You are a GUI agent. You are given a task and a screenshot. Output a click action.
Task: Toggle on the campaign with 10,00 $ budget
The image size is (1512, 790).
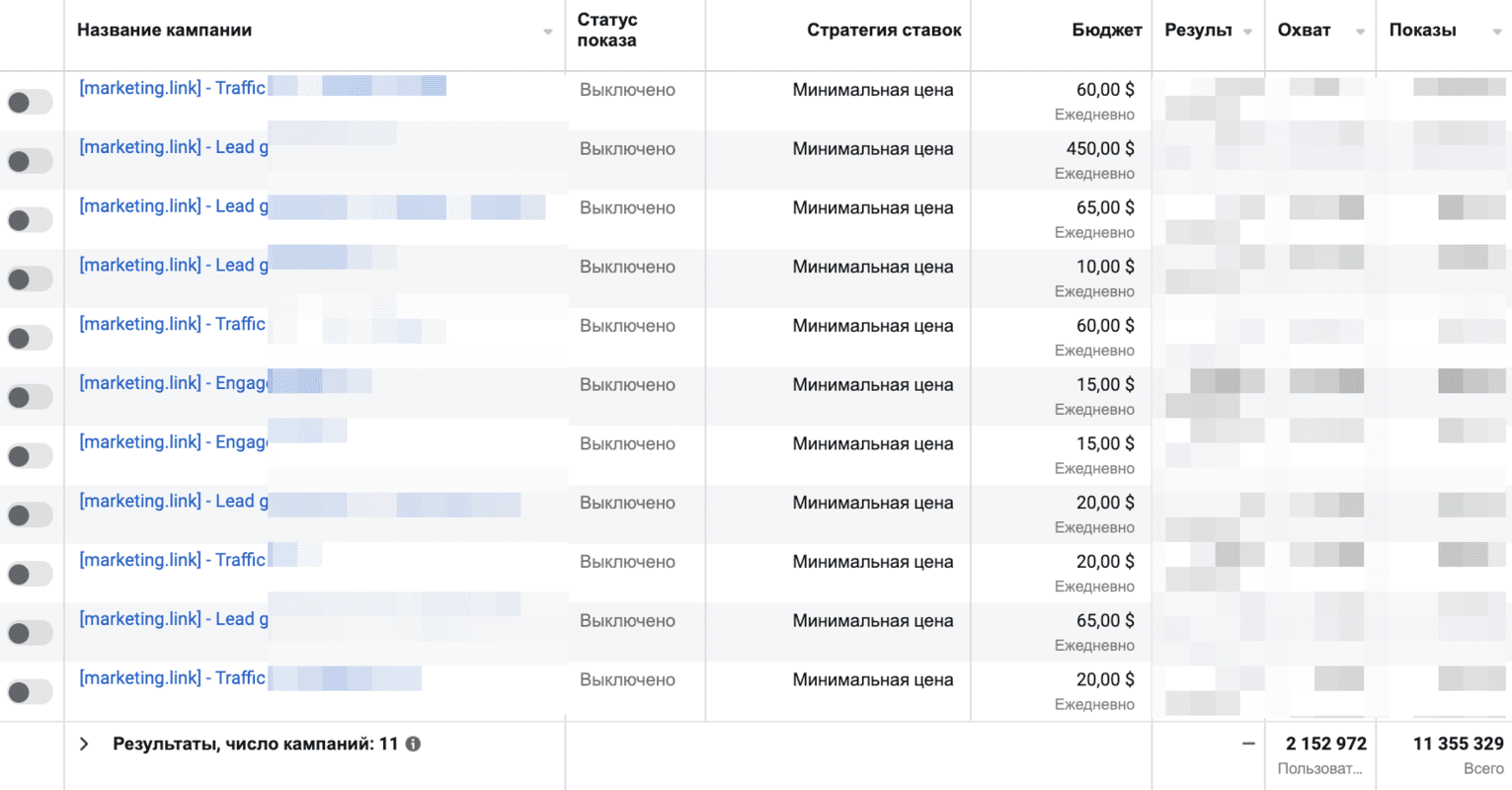30,279
